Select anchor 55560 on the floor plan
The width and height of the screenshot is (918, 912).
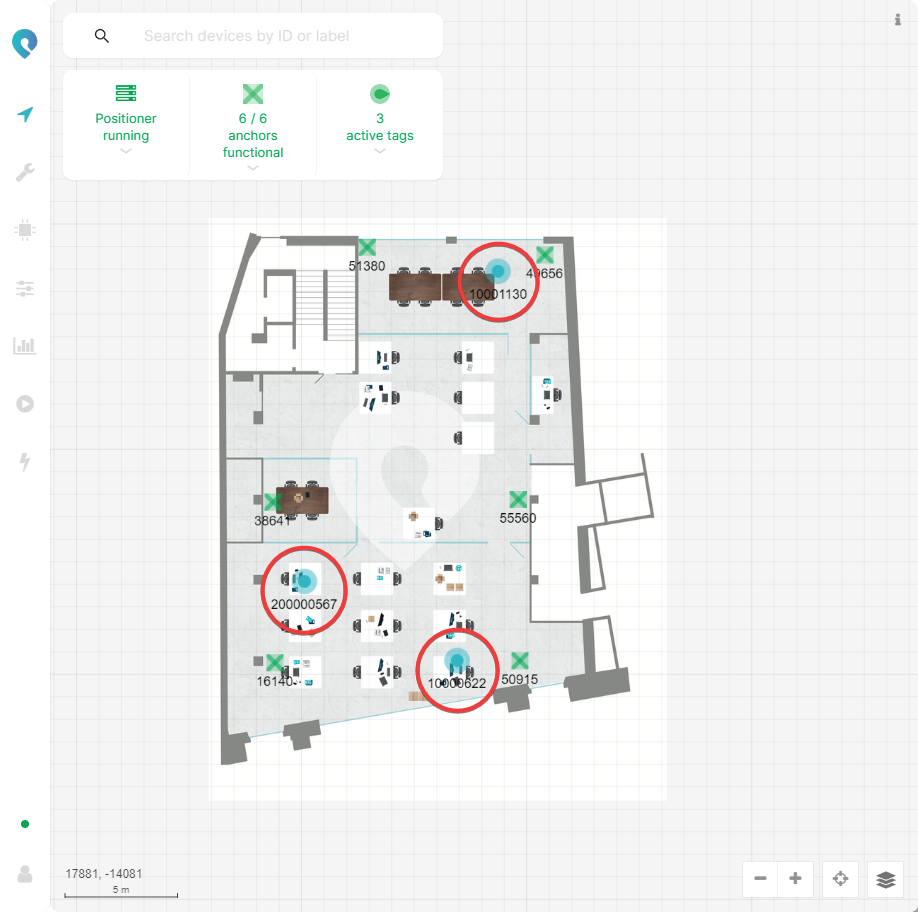click(x=518, y=499)
